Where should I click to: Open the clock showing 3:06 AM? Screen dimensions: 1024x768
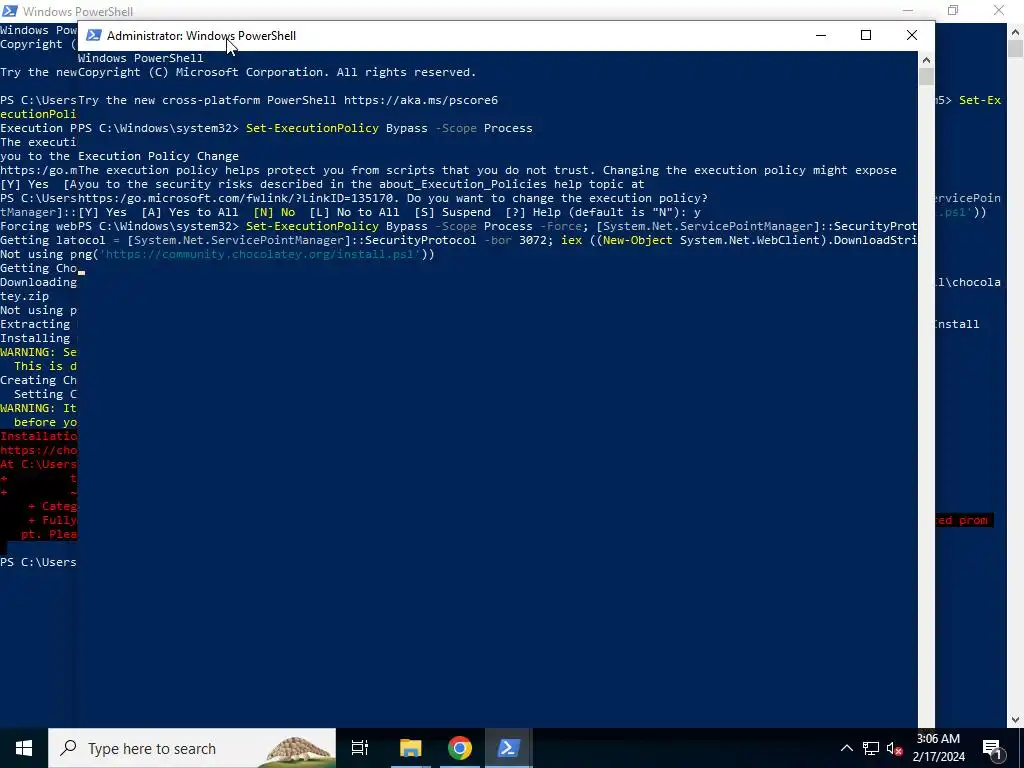click(x=938, y=748)
